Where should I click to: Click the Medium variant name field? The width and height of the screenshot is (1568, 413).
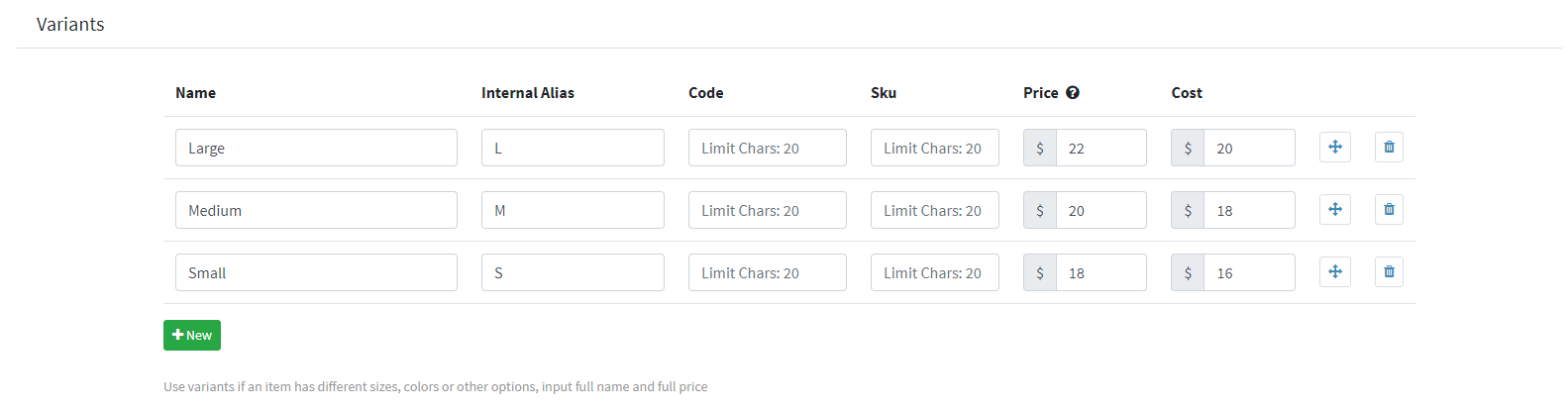tap(316, 211)
